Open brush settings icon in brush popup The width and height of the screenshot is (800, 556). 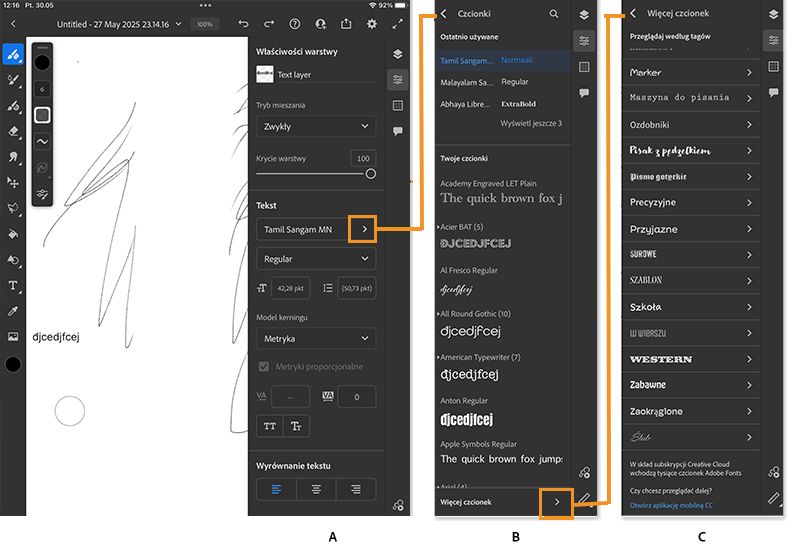pos(42,193)
